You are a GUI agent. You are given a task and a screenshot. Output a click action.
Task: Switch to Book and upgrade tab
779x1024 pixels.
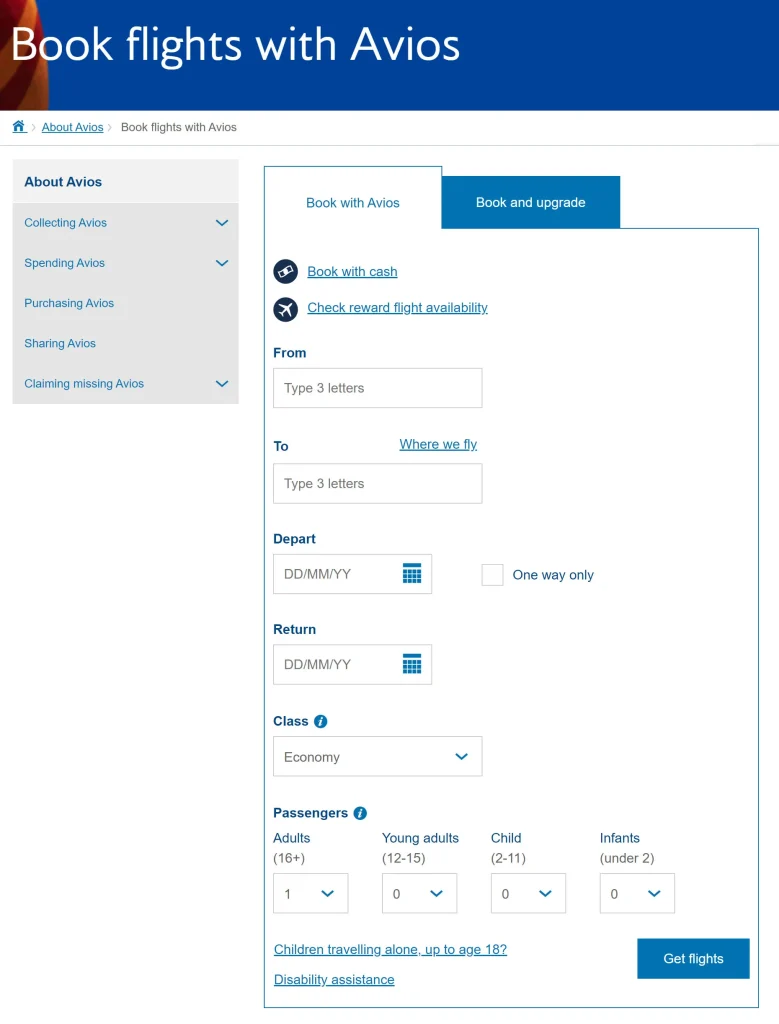click(531, 202)
